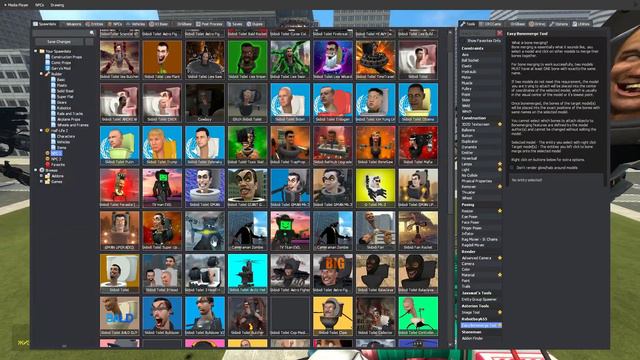Select the Skibidi Toilet Biden spawn icon

(x=290, y=102)
